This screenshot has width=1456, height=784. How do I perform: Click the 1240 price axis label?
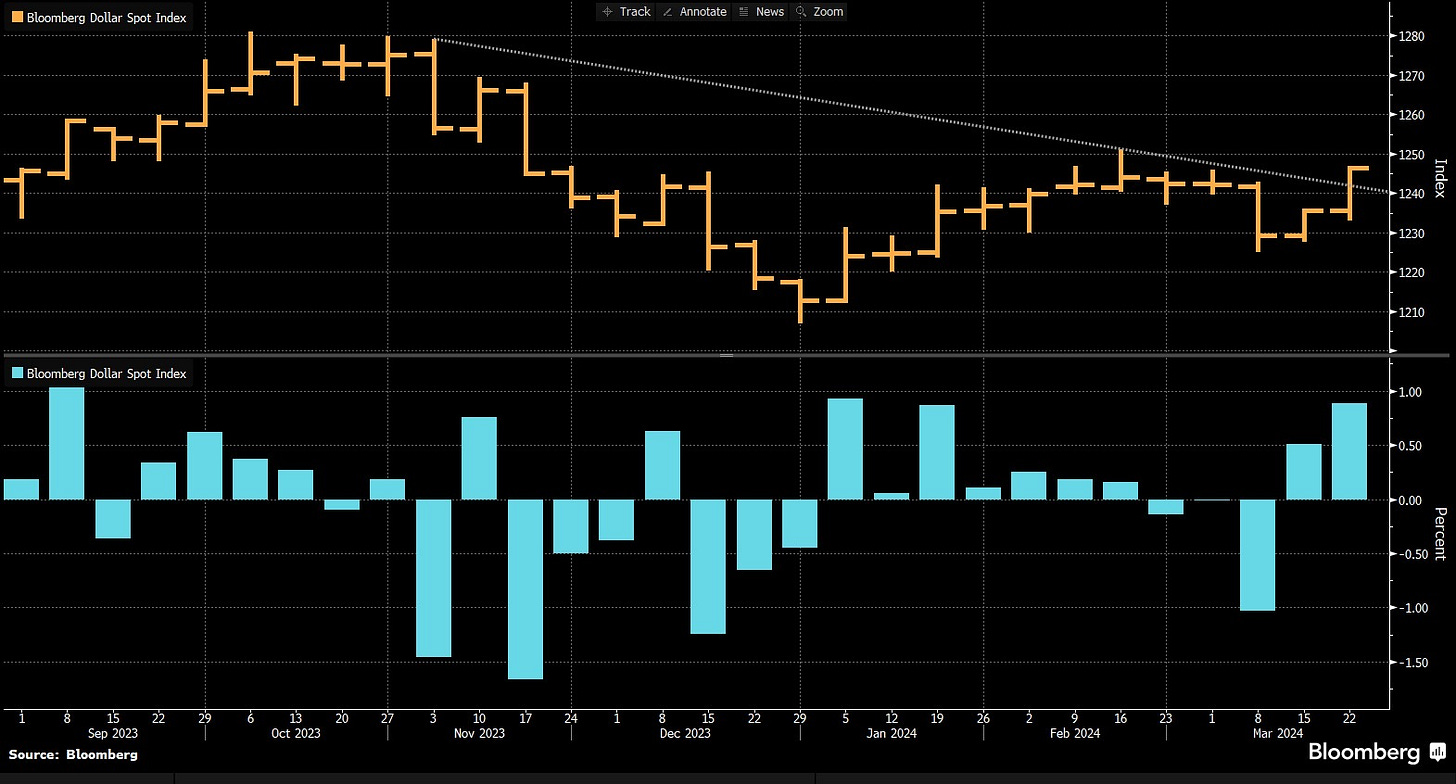1409,194
